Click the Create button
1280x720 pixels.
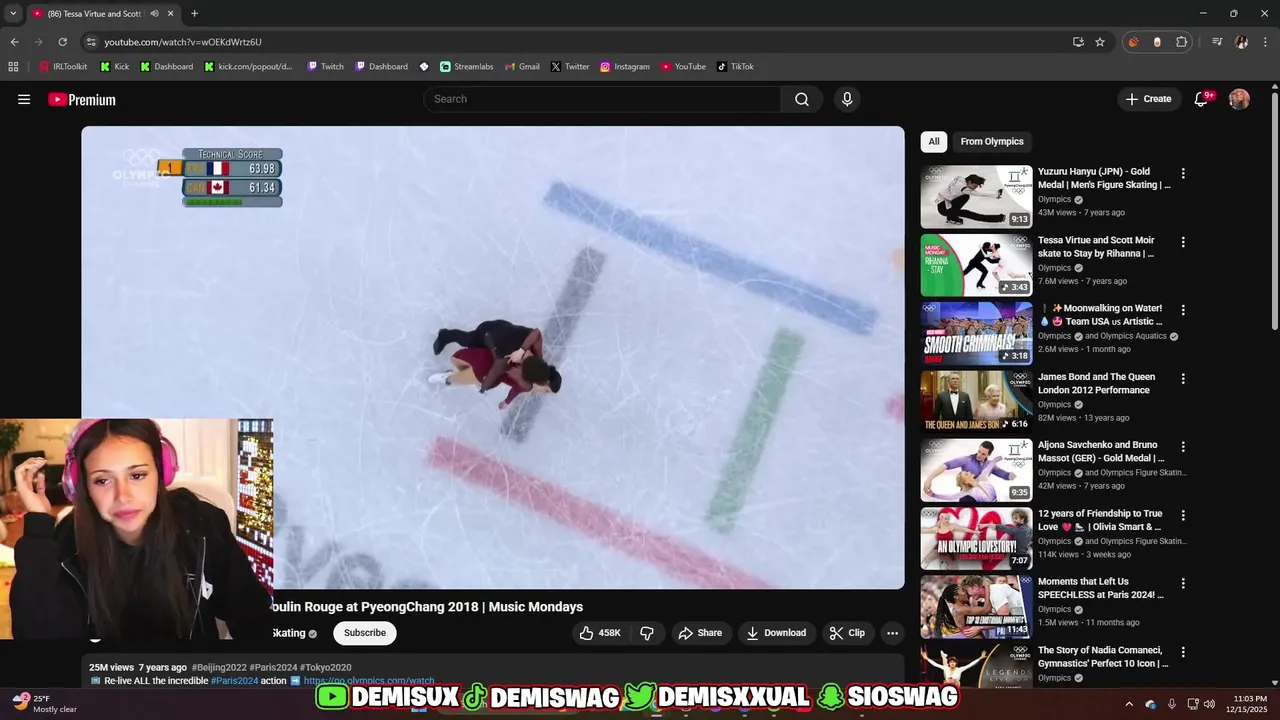pyautogui.click(x=1148, y=99)
